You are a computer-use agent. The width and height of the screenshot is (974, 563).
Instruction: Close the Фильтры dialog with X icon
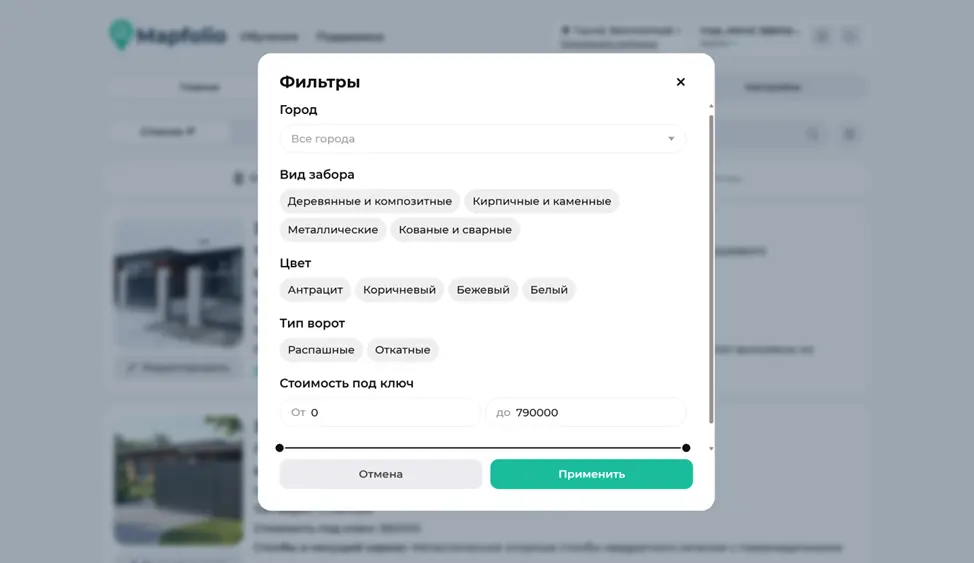coord(680,82)
